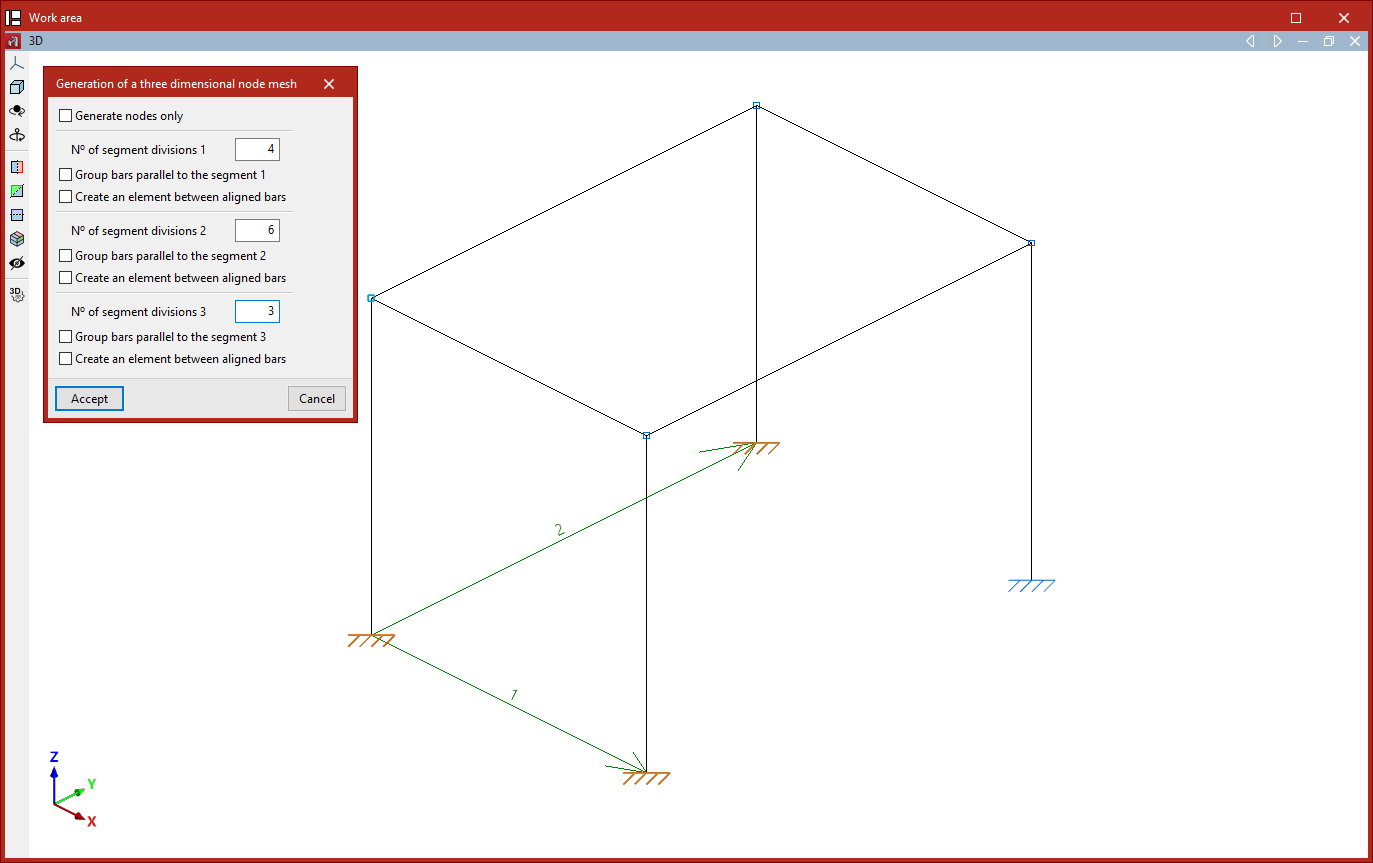This screenshot has height=863, width=1373.
Task: Click the segment divisions 3 input field
Action: 257,312
